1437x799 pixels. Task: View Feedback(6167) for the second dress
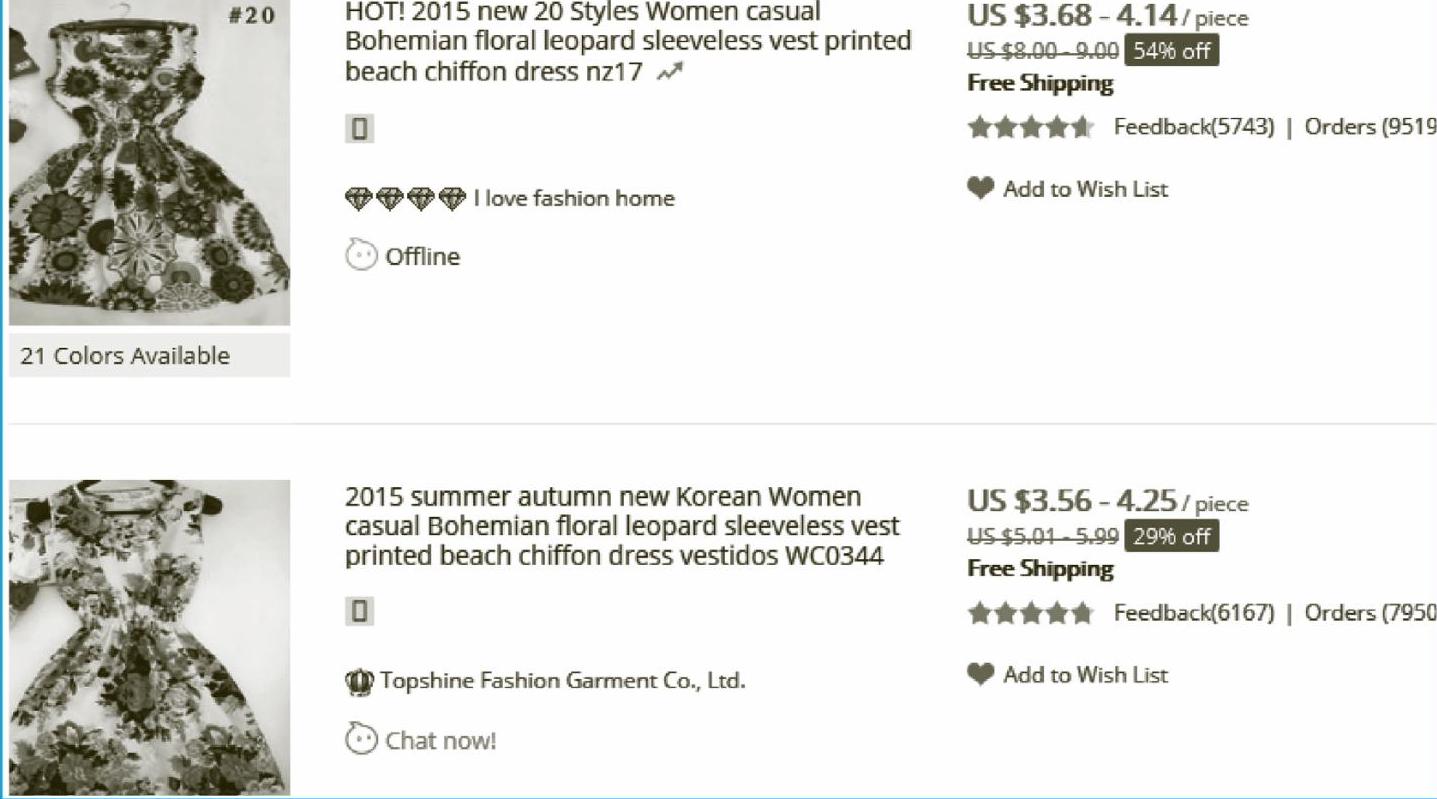coord(1194,613)
